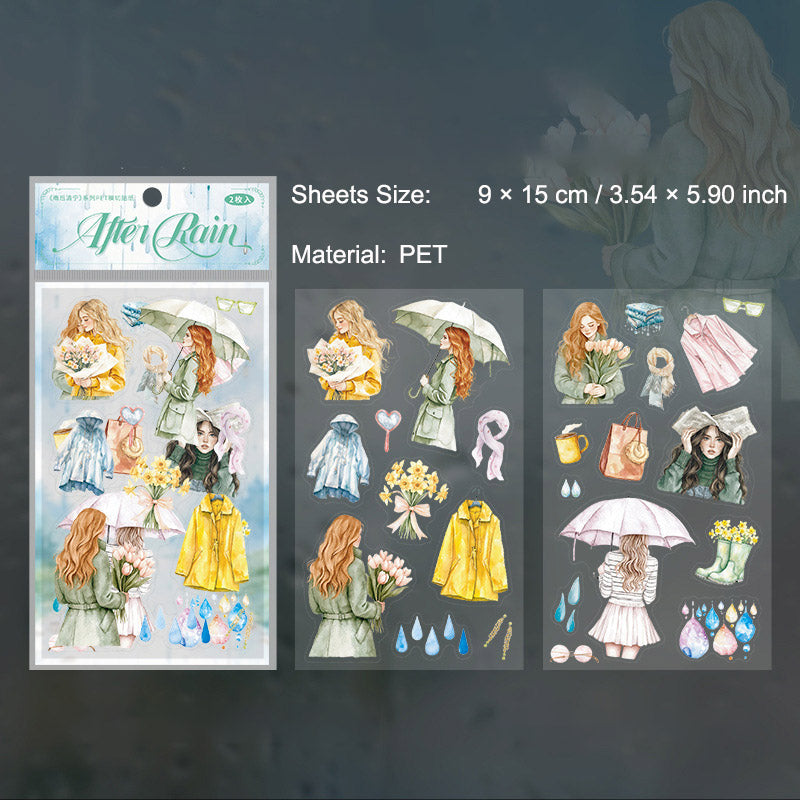
Task: Select the colorful raindrops cluster on right sheet
Action: [718, 629]
